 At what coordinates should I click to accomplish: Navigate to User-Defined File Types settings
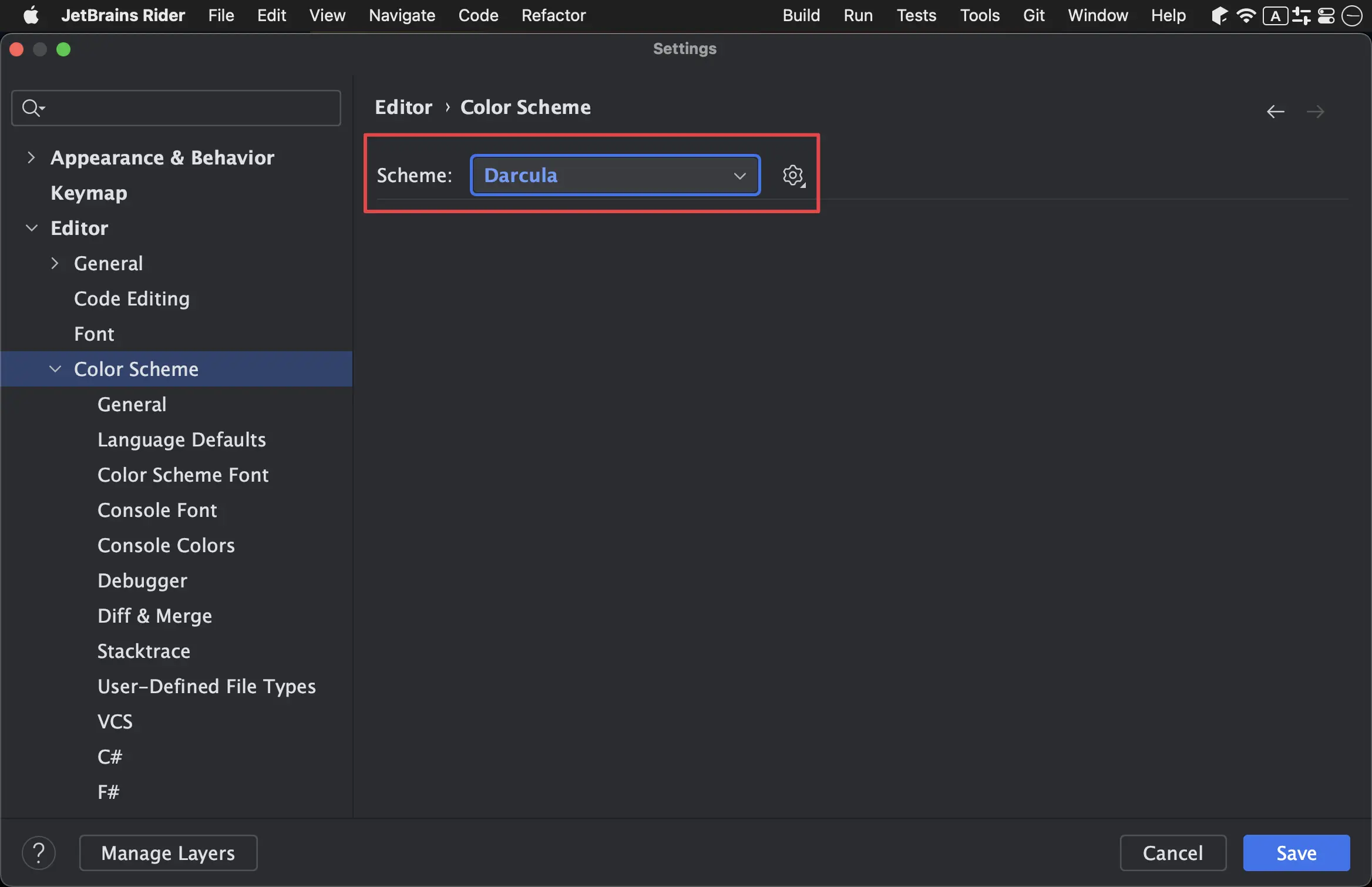coord(207,685)
